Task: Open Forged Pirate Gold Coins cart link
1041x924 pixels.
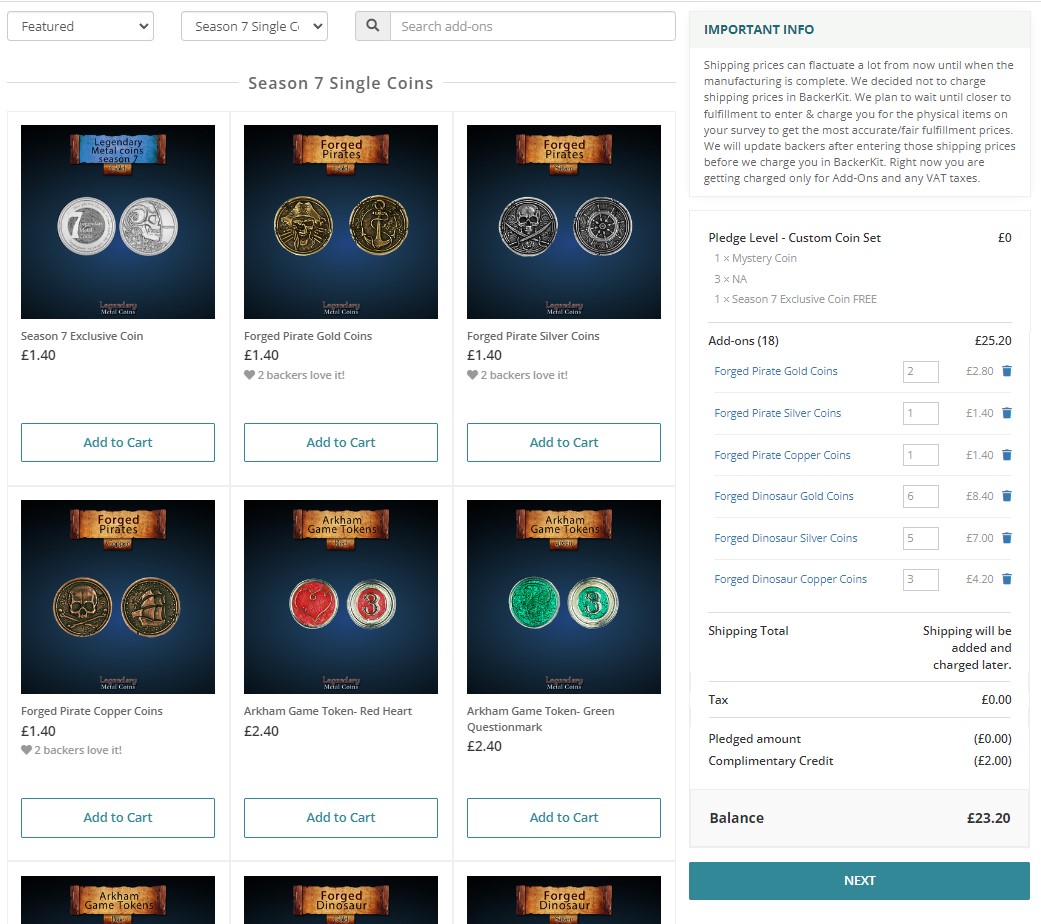Action: click(x=775, y=371)
